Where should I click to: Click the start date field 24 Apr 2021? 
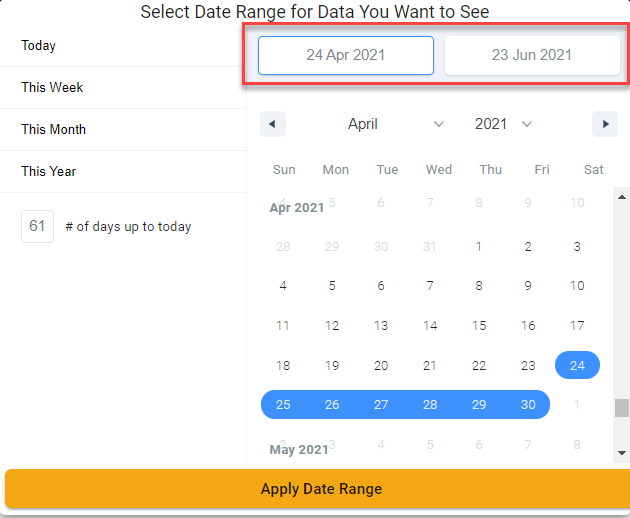(346, 55)
